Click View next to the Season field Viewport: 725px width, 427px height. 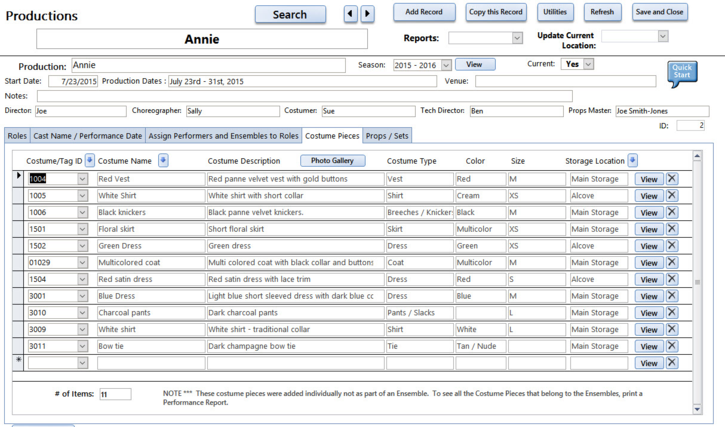click(475, 64)
